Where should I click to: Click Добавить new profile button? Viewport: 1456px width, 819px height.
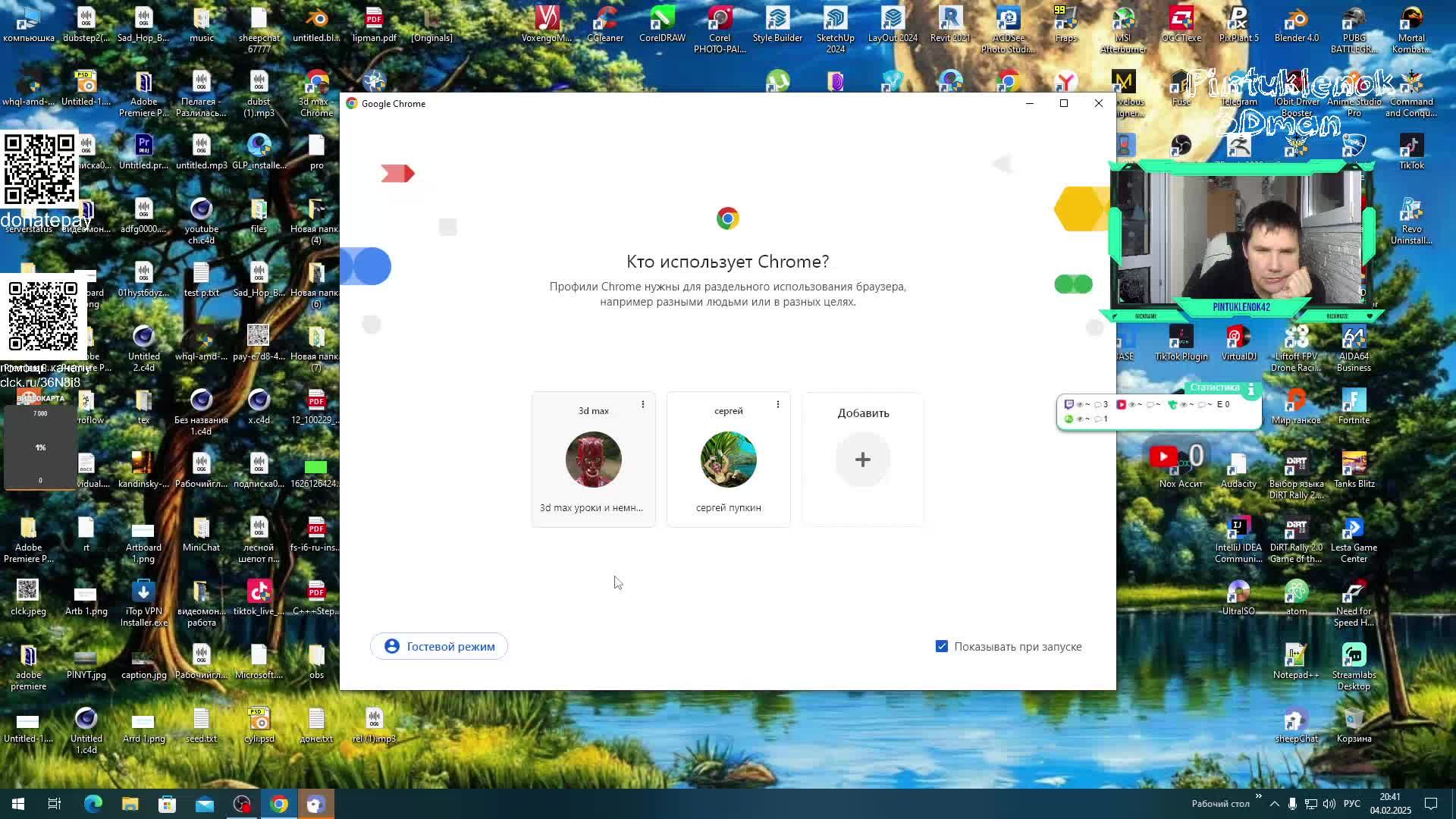[862, 460]
